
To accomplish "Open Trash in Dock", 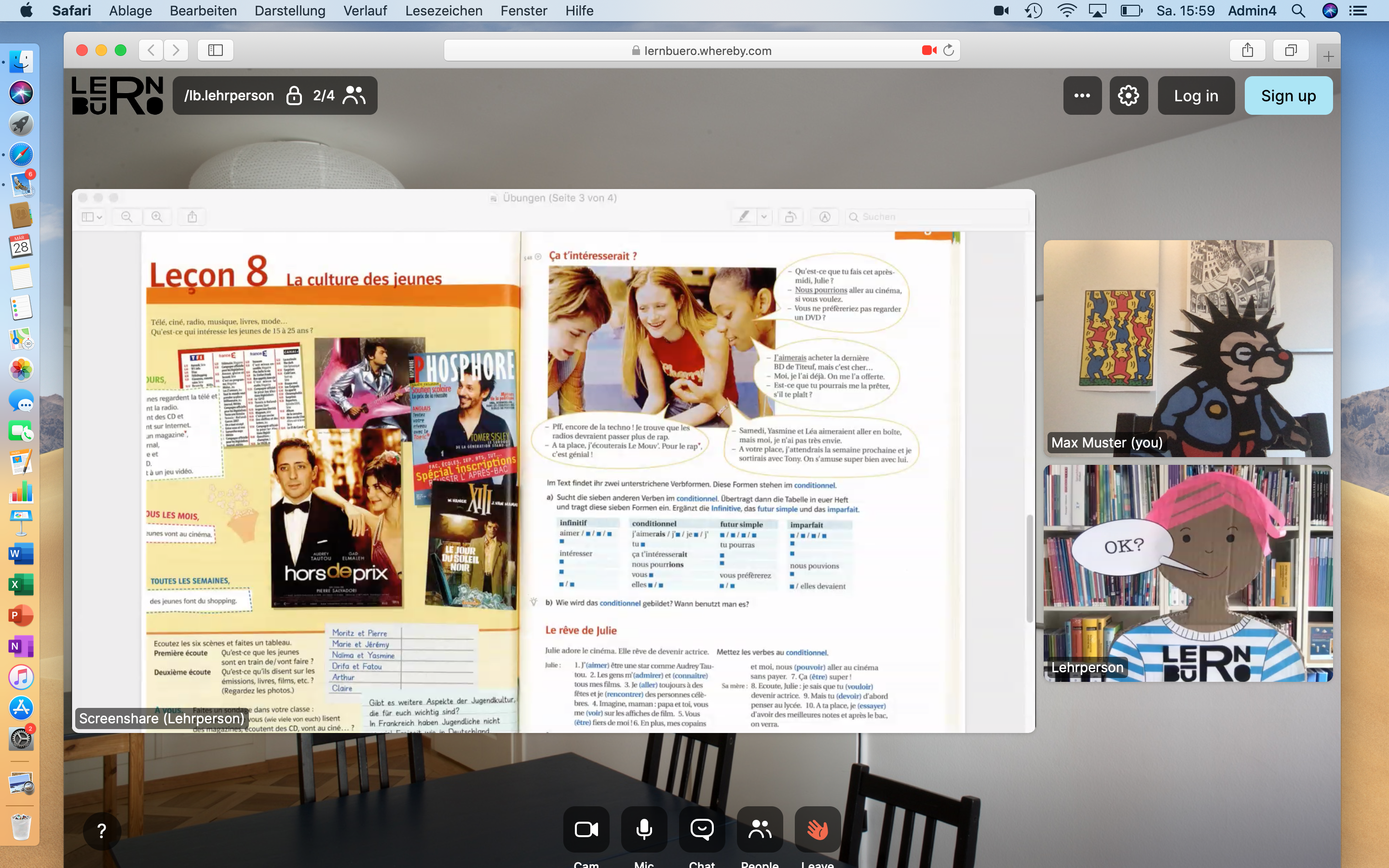I will [21, 827].
